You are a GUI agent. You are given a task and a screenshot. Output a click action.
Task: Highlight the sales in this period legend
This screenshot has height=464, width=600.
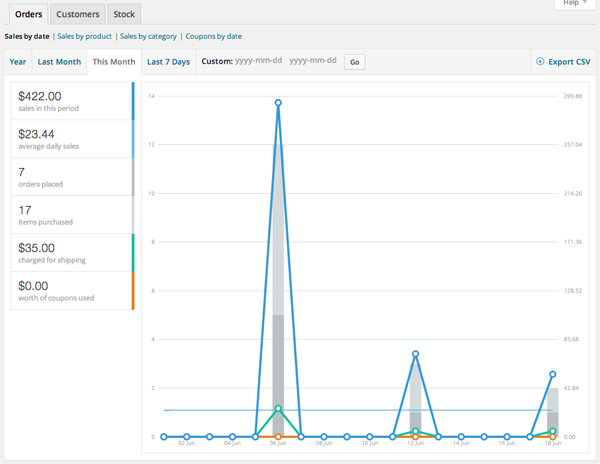coord(70,101)
